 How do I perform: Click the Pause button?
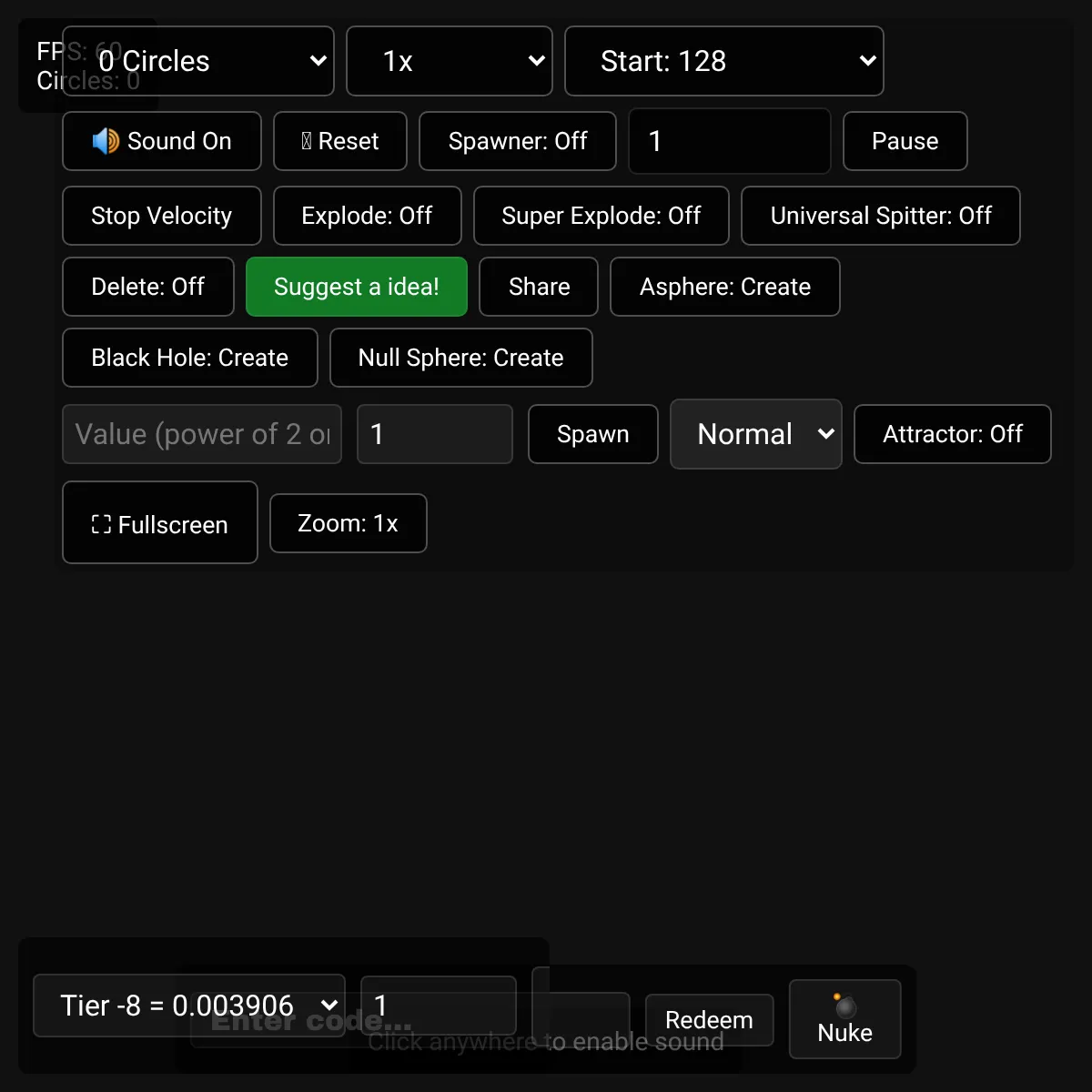coord(905,141)
